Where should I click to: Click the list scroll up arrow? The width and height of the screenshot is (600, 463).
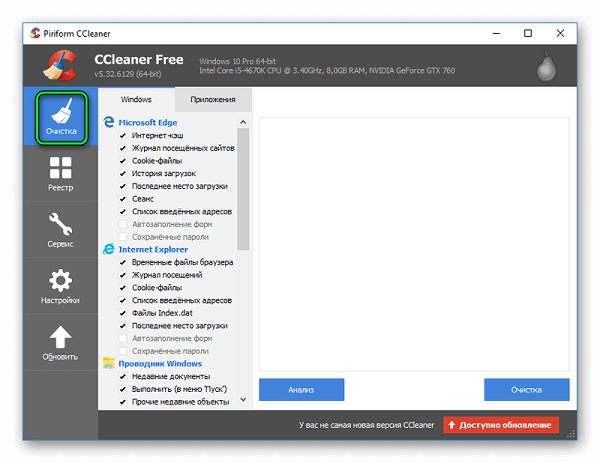click(x=243, y=122)
